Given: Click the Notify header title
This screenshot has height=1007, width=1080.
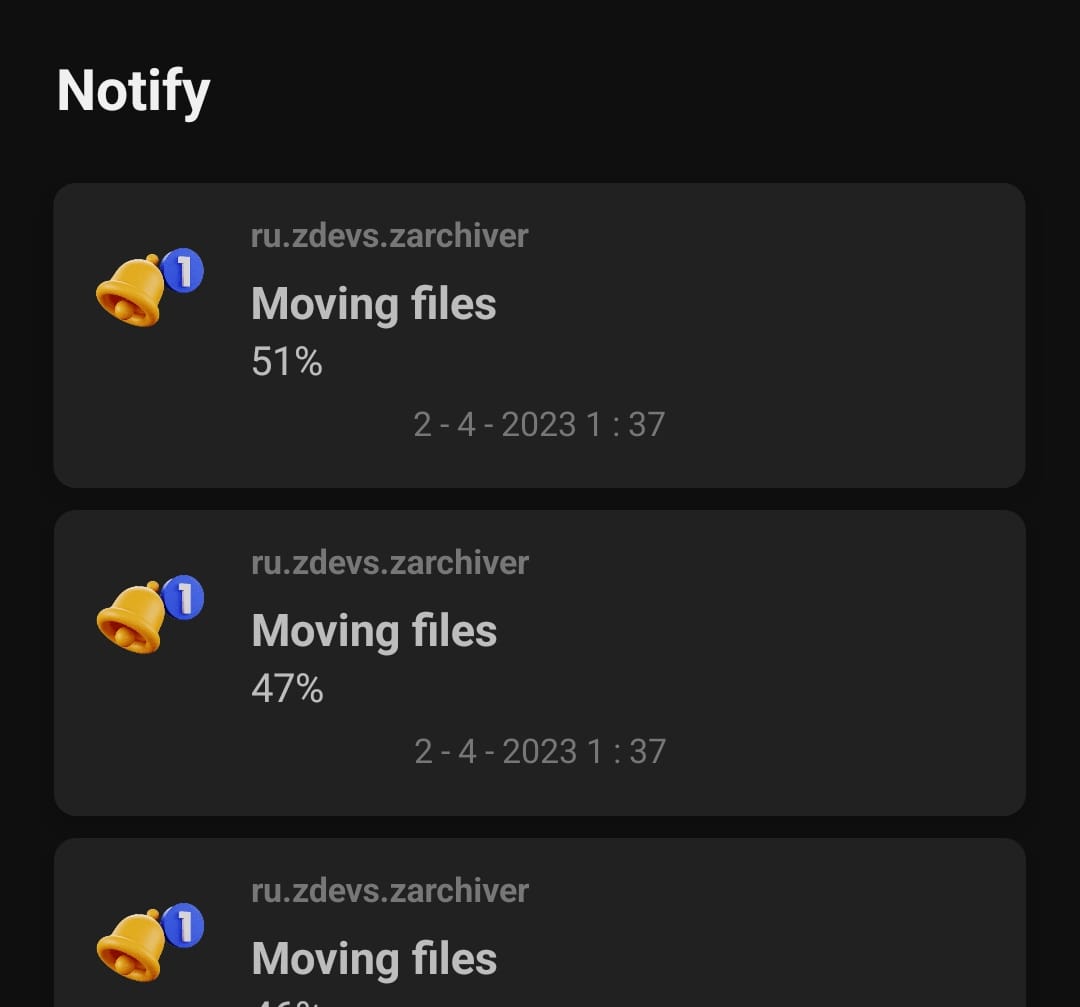Looking at the screenshot, I should tap(133, 90).
